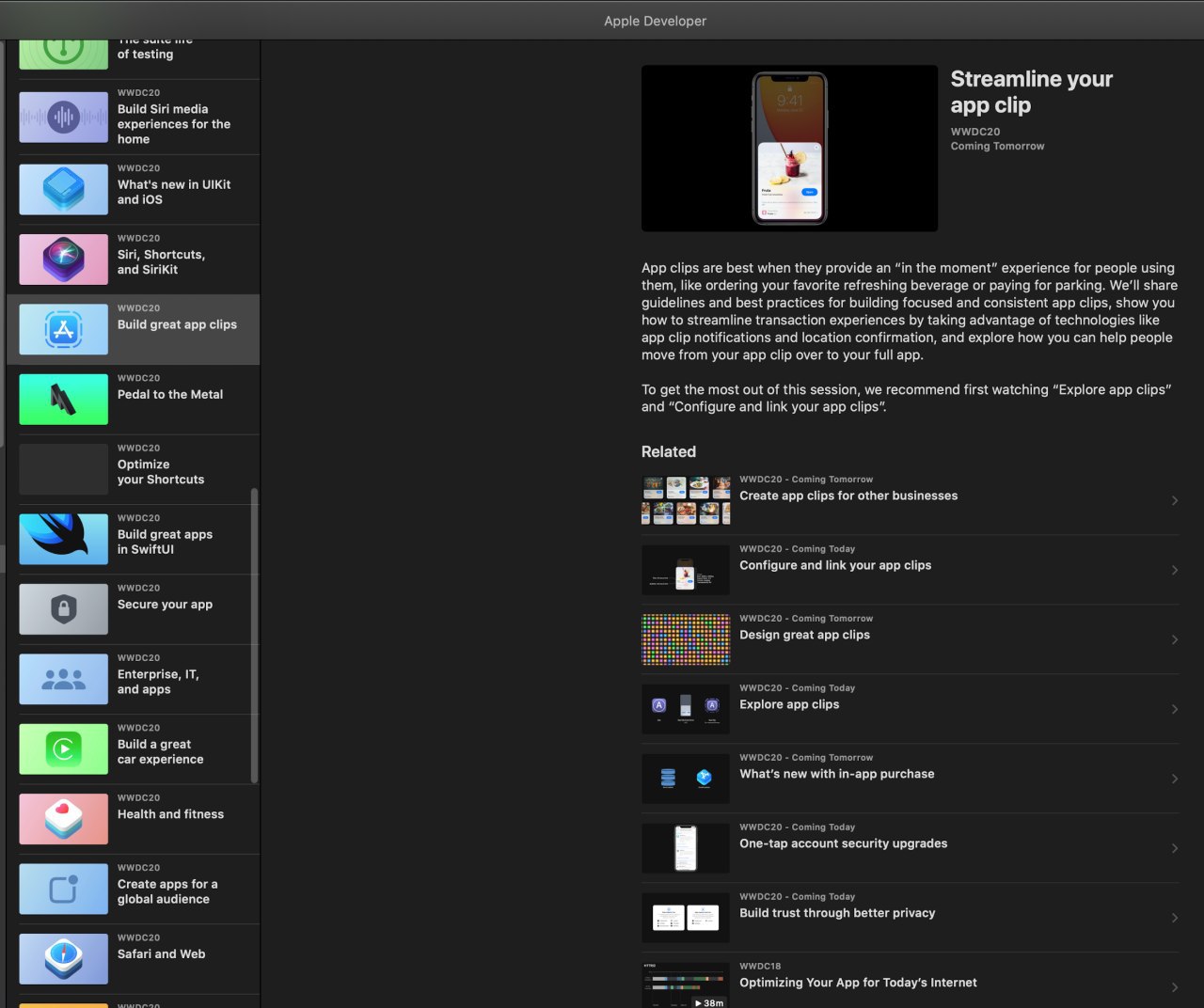Select Build great app clips in sidebar
This screenshot has height=1008, width=1204.
click(133, 329)
